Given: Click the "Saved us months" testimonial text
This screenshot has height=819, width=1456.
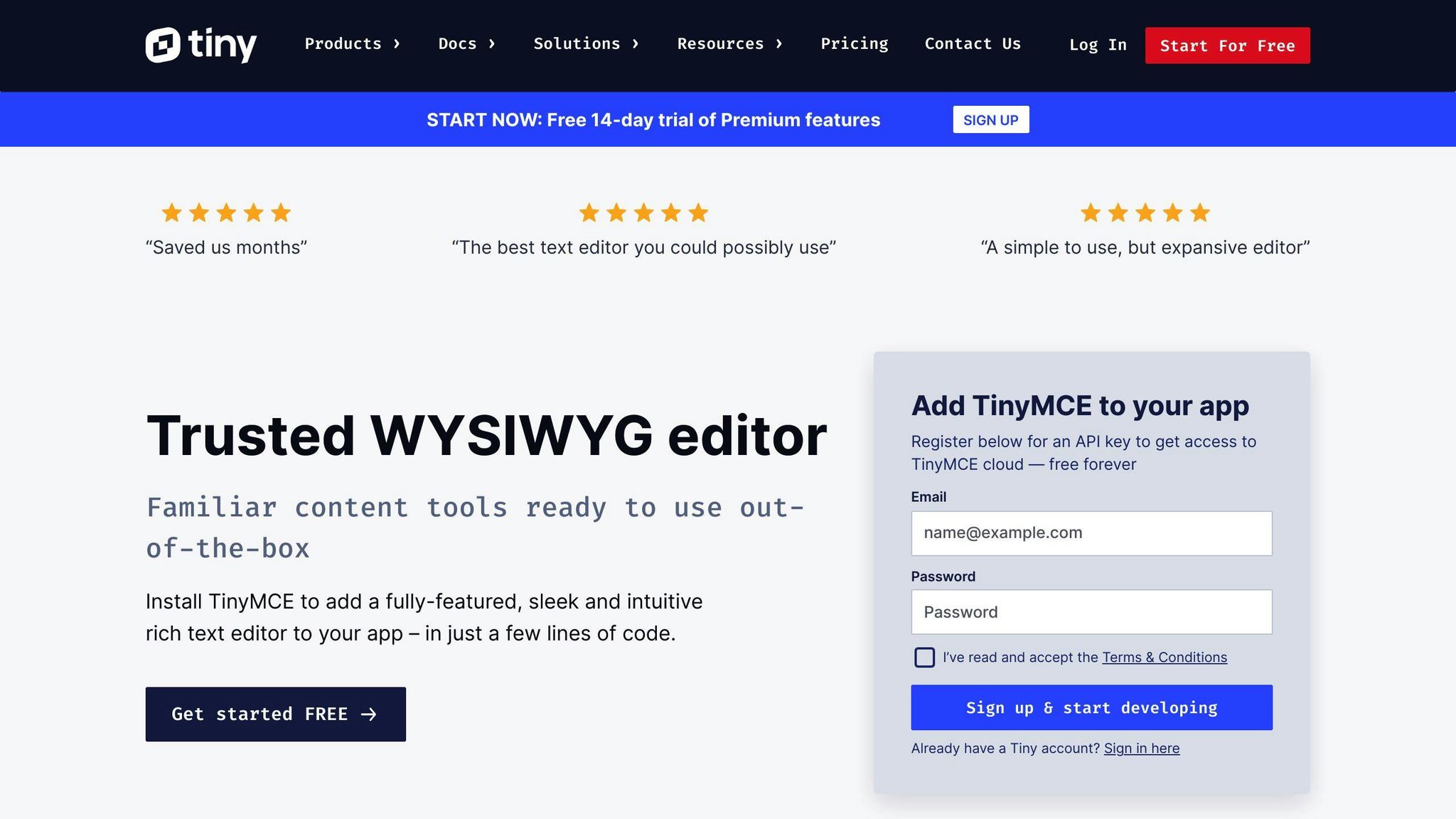Looking at the screenshot, I should pyautogui.click(x=226, y=247).
